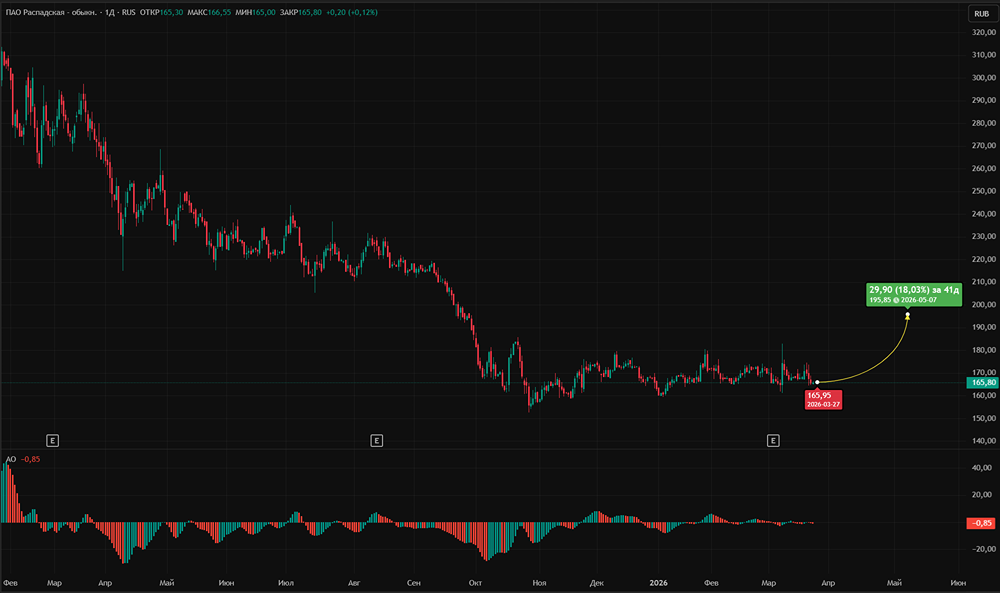Click the Окт month label on time axis
This screenshot has width=1000, height=593.
click(x=475, y=583)
